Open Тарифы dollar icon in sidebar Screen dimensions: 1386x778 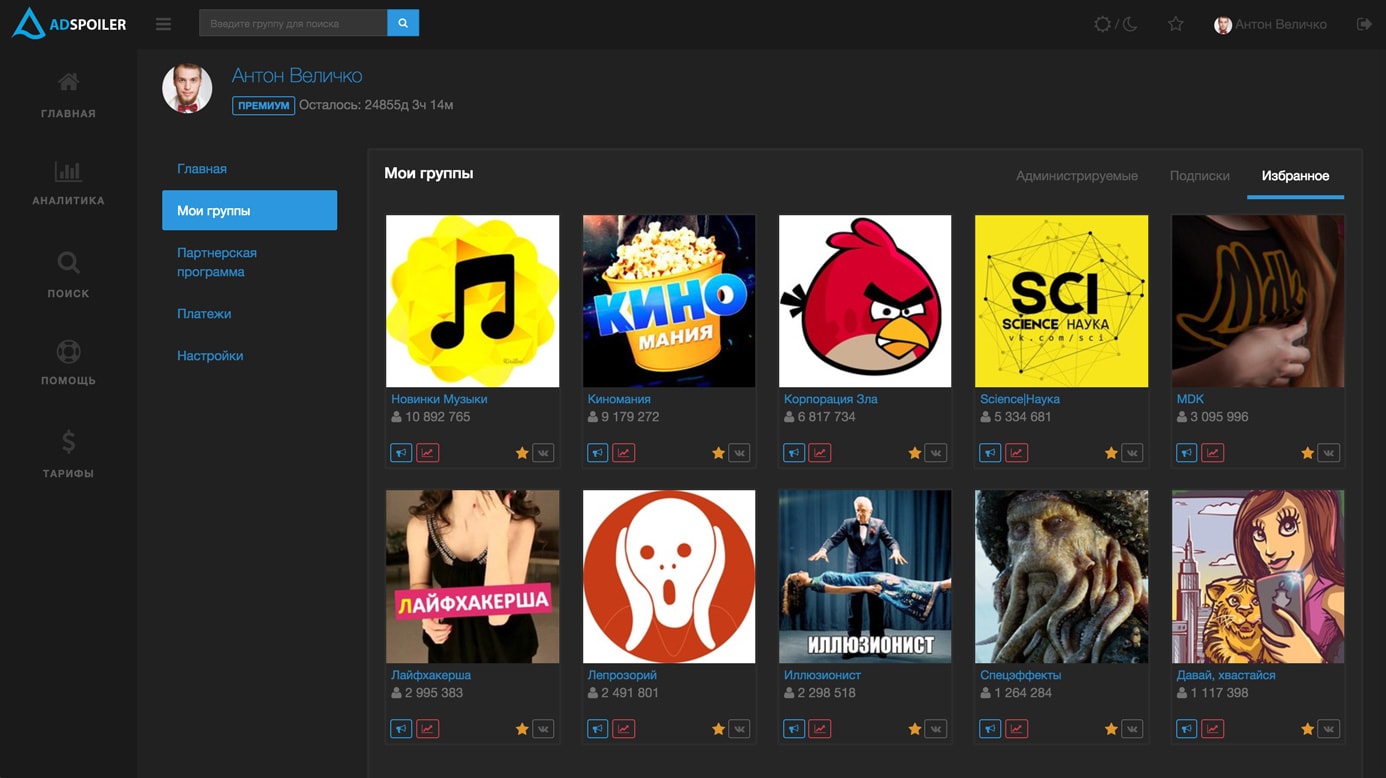tap(68, 441)
